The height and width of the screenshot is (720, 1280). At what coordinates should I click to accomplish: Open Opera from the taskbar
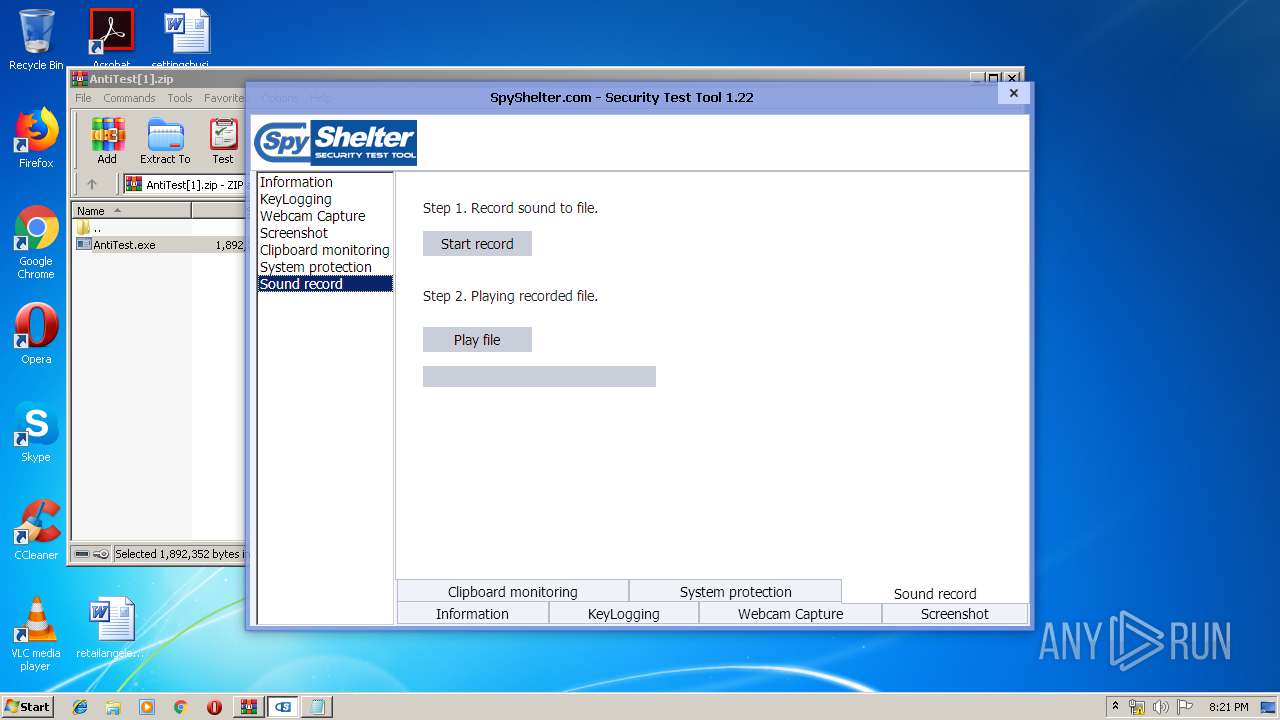coord(214,707)
